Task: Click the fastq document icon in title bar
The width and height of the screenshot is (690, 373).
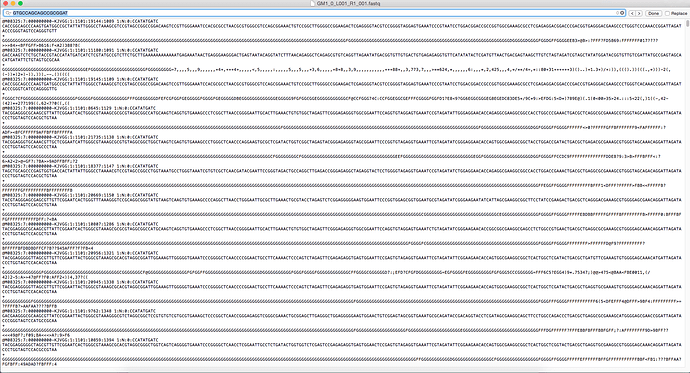Action: 313,3
